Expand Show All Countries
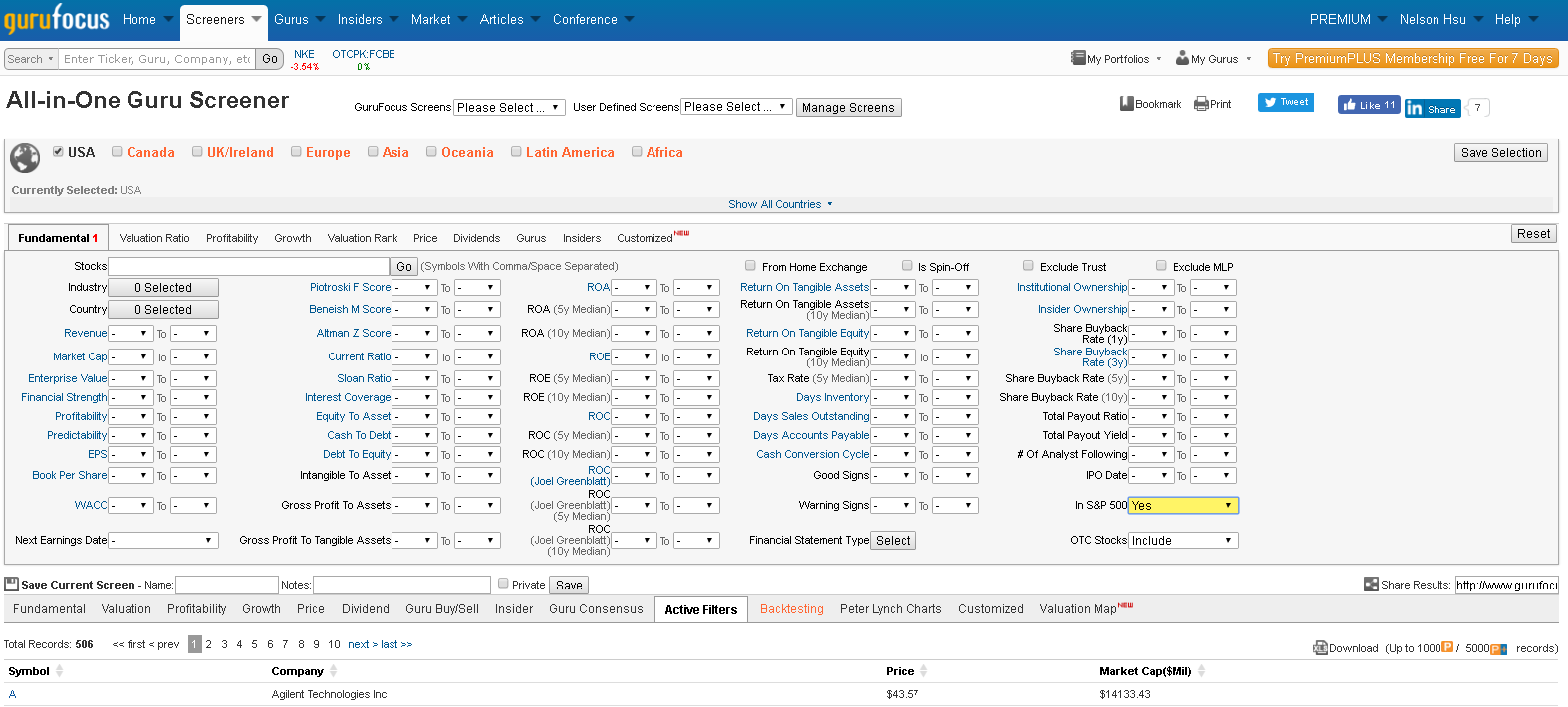The image size is (1568, 707). [780, 204]
